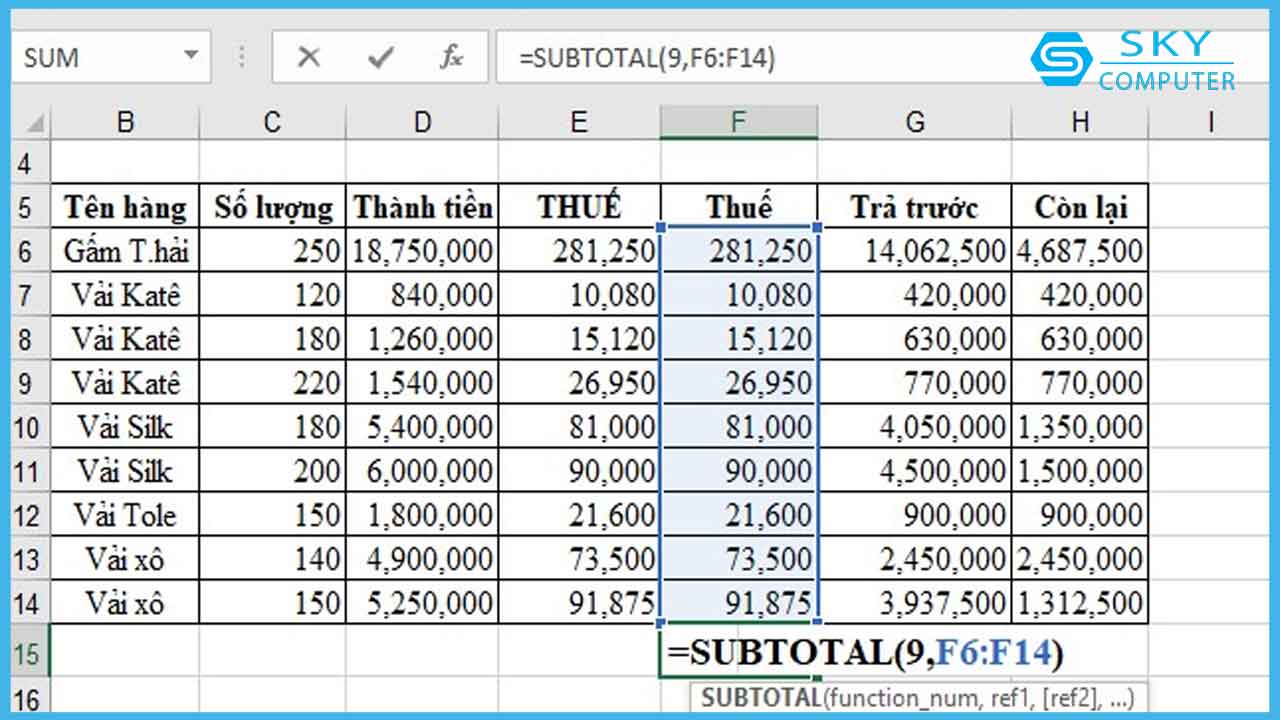This screenshot has width=1280, height=720.
Task: Select the 4,687,500 cell
Action: click(x=1080, y=250)
